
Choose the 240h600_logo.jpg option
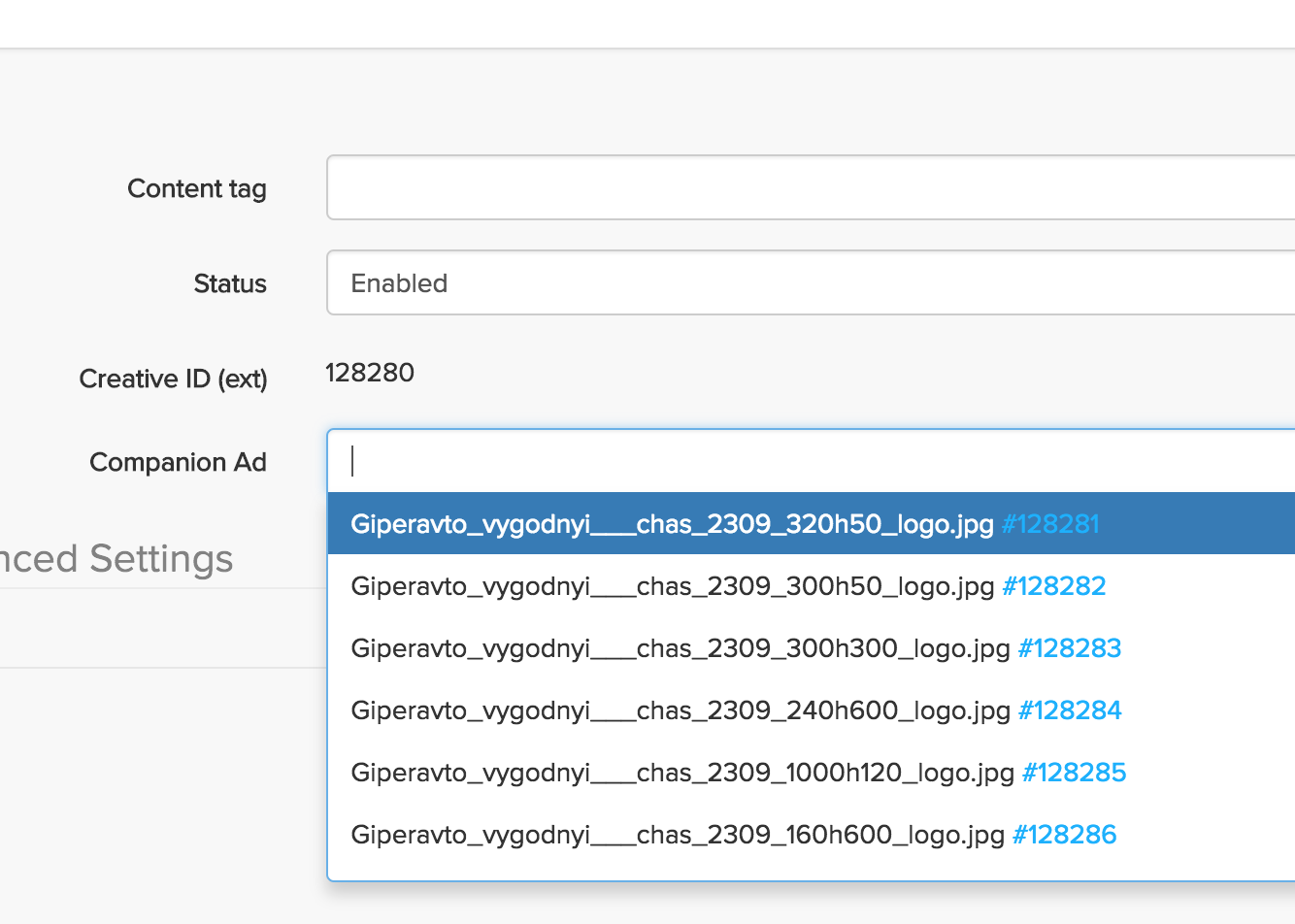coord(680,710)
